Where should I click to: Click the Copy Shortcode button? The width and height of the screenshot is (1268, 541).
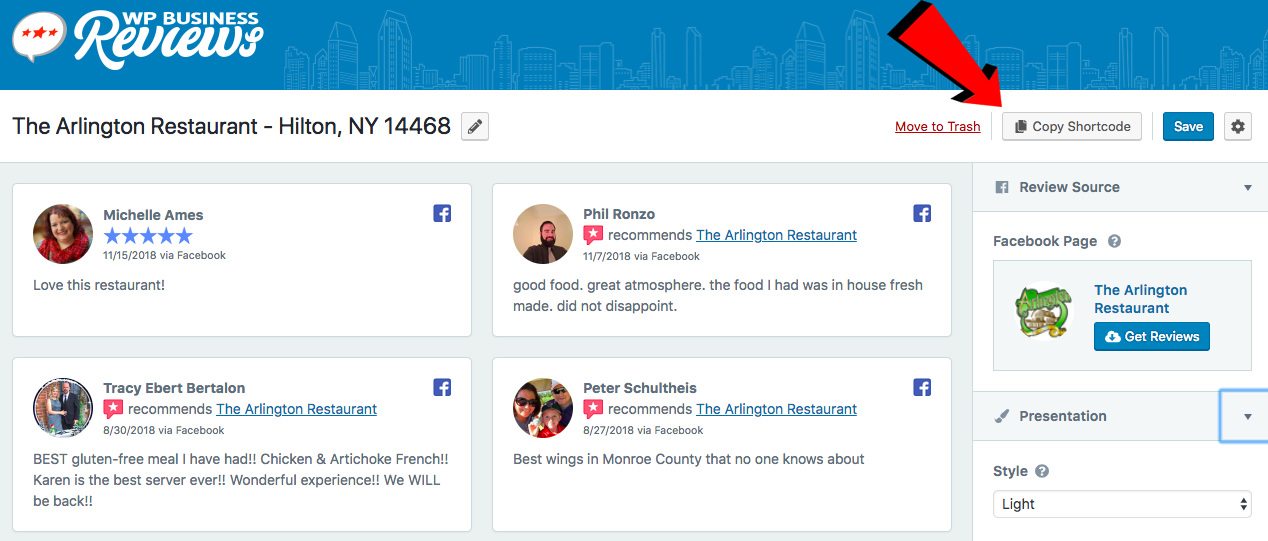tap(1072, 127)
